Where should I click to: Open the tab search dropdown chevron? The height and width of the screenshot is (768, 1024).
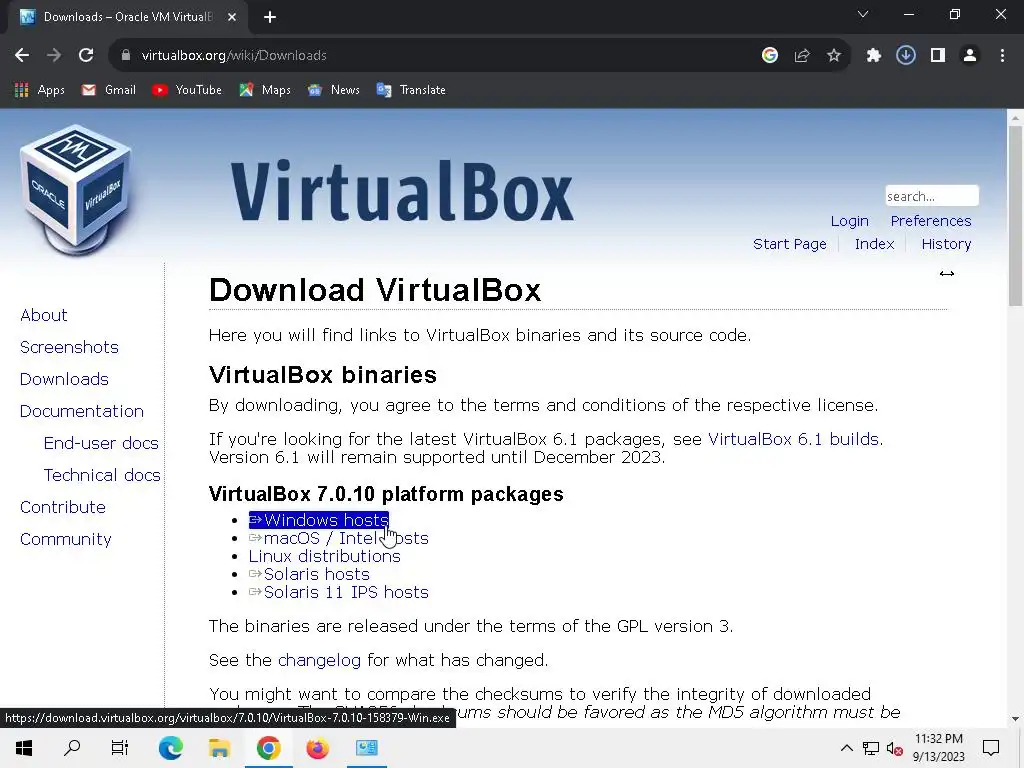click(863, 14)
